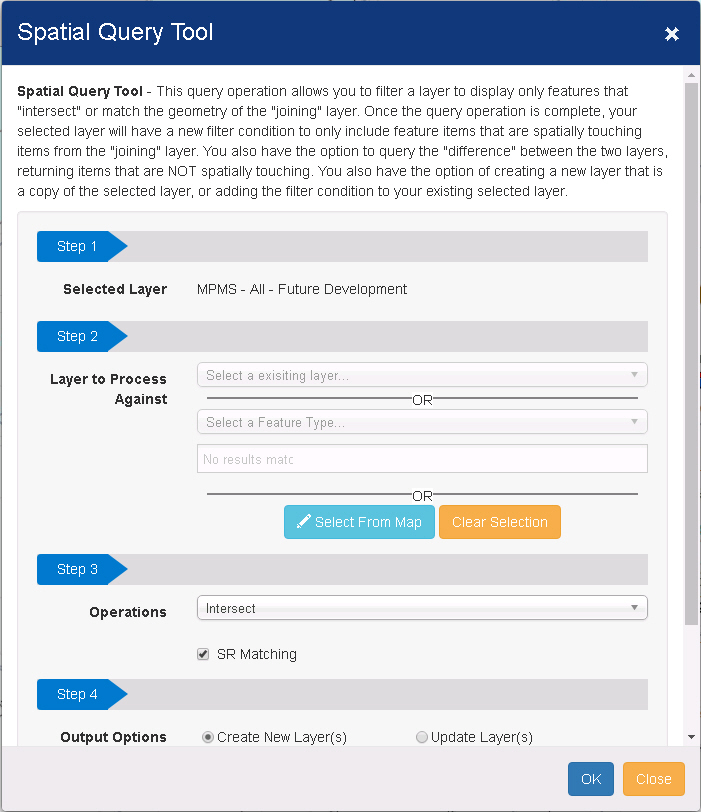This screenshot has height=812, width=701.
Task: Click the Step 2 header tab
Action: [78, 336]
